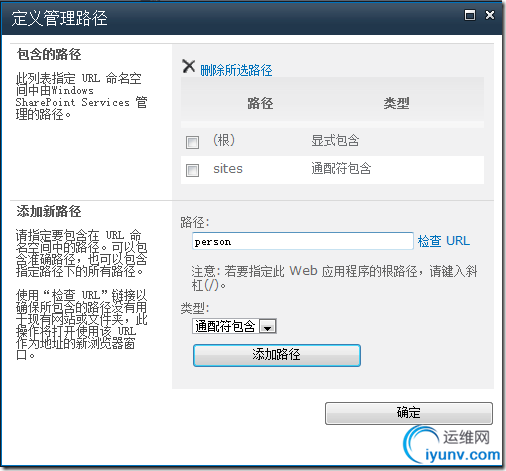Select the (根) path text

[x=224, y=140]
